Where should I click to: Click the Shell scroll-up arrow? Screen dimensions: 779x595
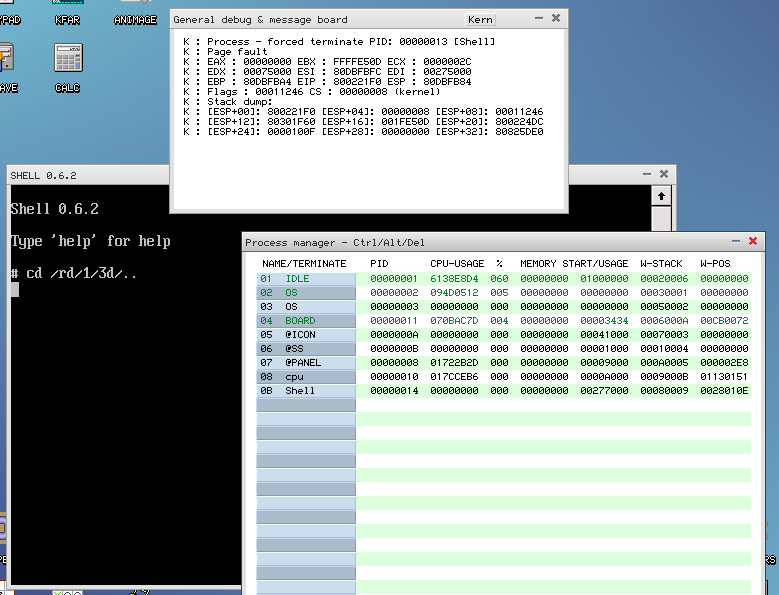661,196
